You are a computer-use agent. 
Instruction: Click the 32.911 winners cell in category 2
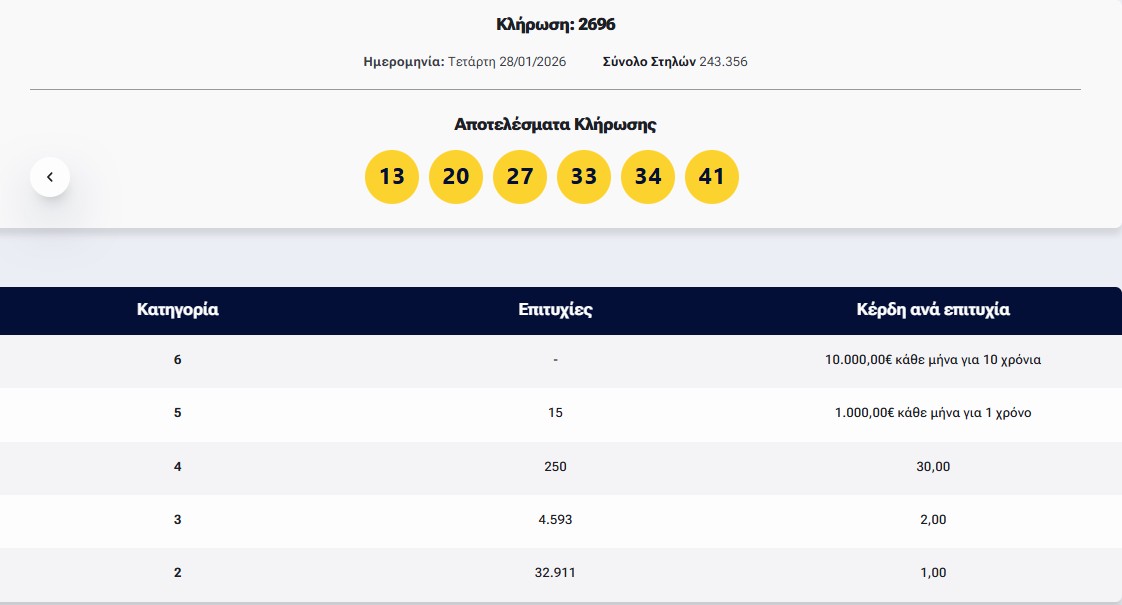[x=555, y=572]
